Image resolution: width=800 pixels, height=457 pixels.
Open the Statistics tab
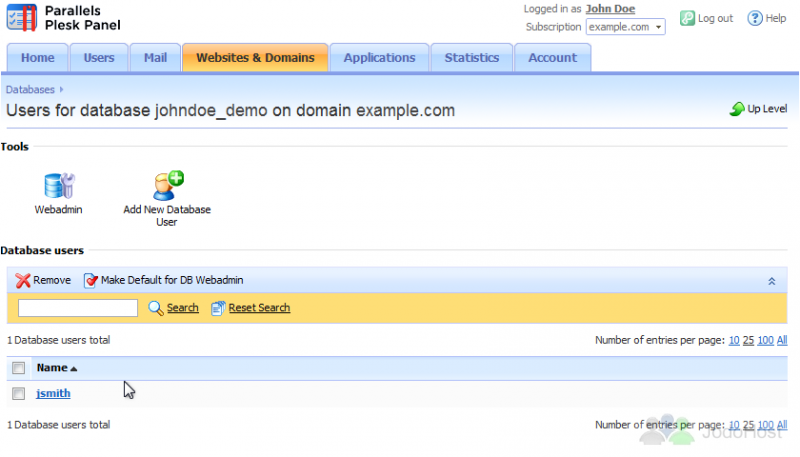(471, 58)
